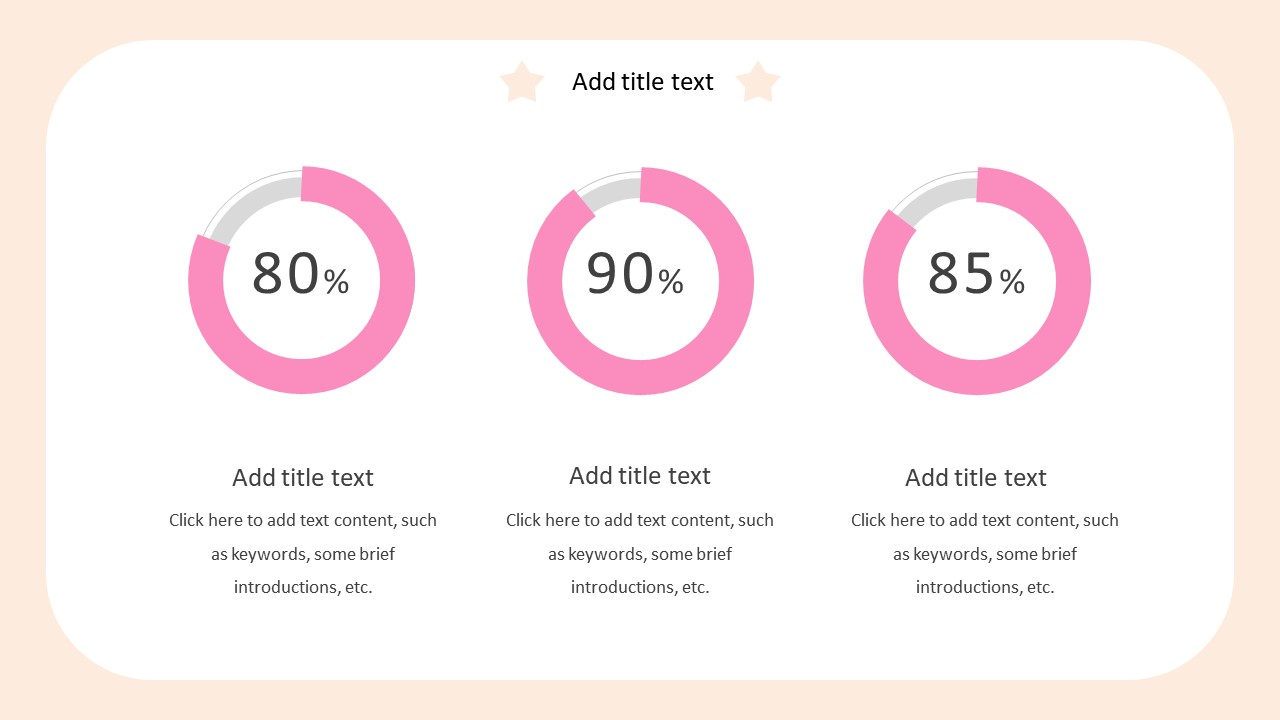Click the star right of the title
Image resolution: width=1280 pixels, height=720 pixels.
tap(758, 82)
